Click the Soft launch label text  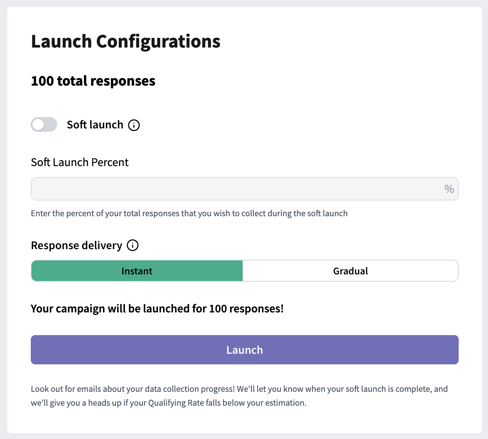95,125
